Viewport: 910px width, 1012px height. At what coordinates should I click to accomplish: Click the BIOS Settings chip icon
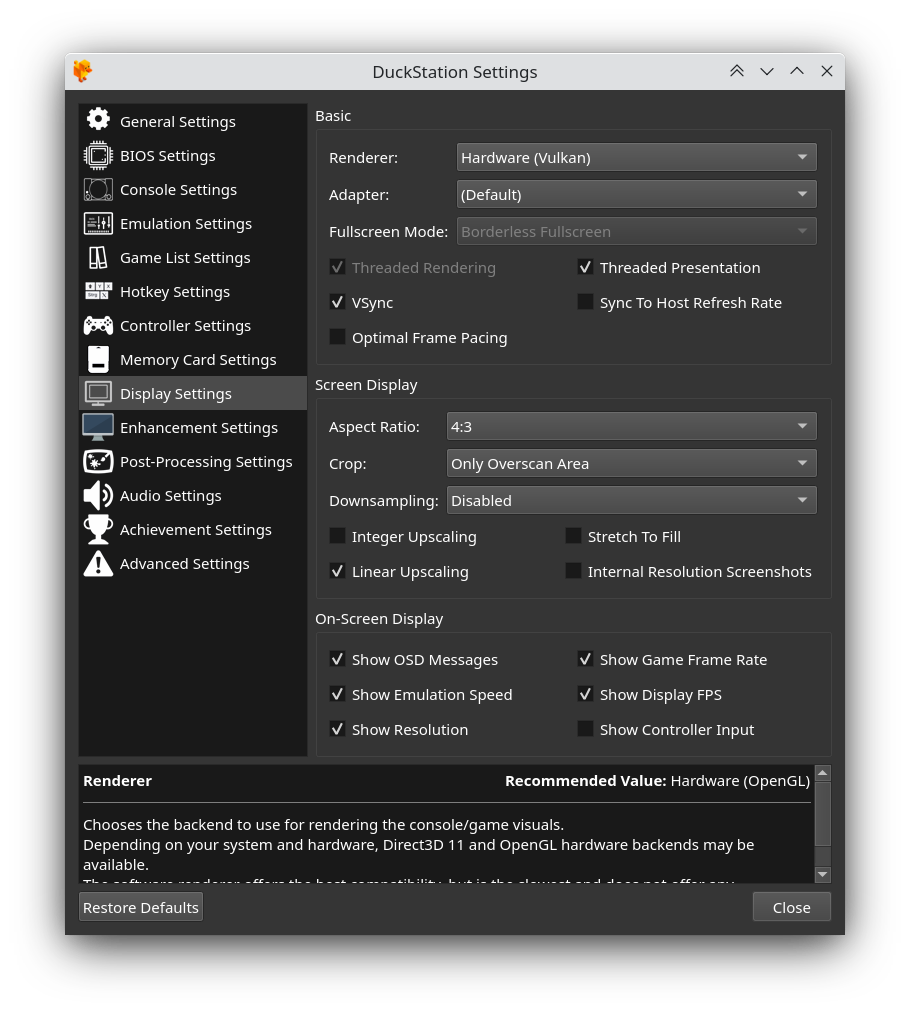tap(98, 155)
